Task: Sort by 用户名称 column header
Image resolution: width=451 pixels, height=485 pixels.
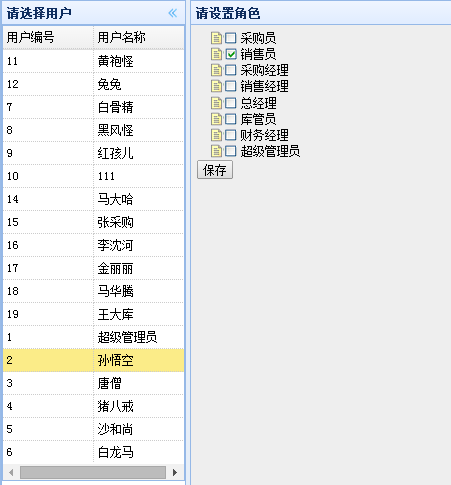Action: tap(139, 37)
